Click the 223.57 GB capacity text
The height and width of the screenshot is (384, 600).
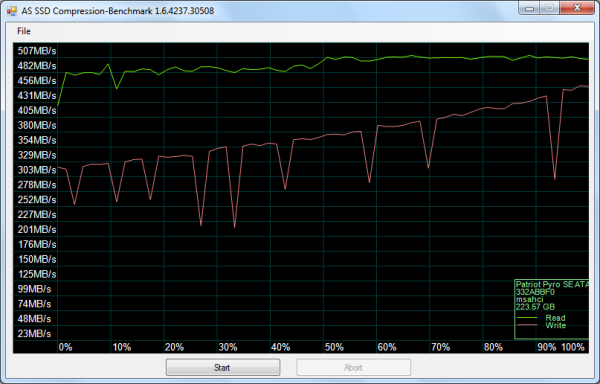(x=535, y=307)
